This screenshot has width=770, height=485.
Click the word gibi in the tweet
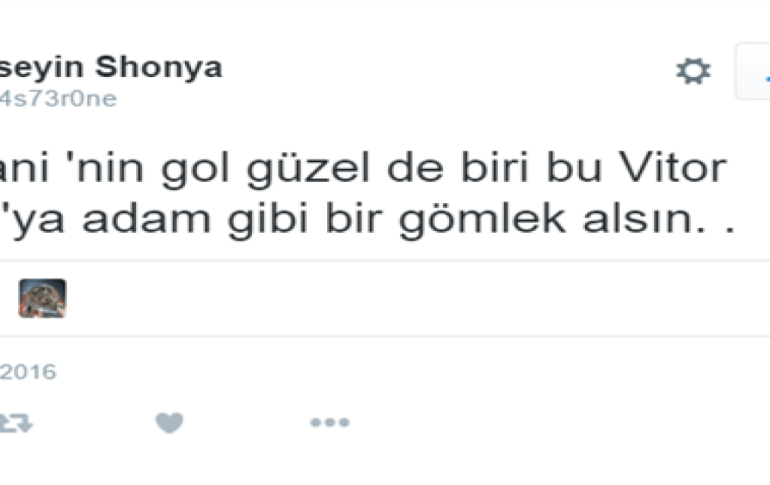pos(268,221)
